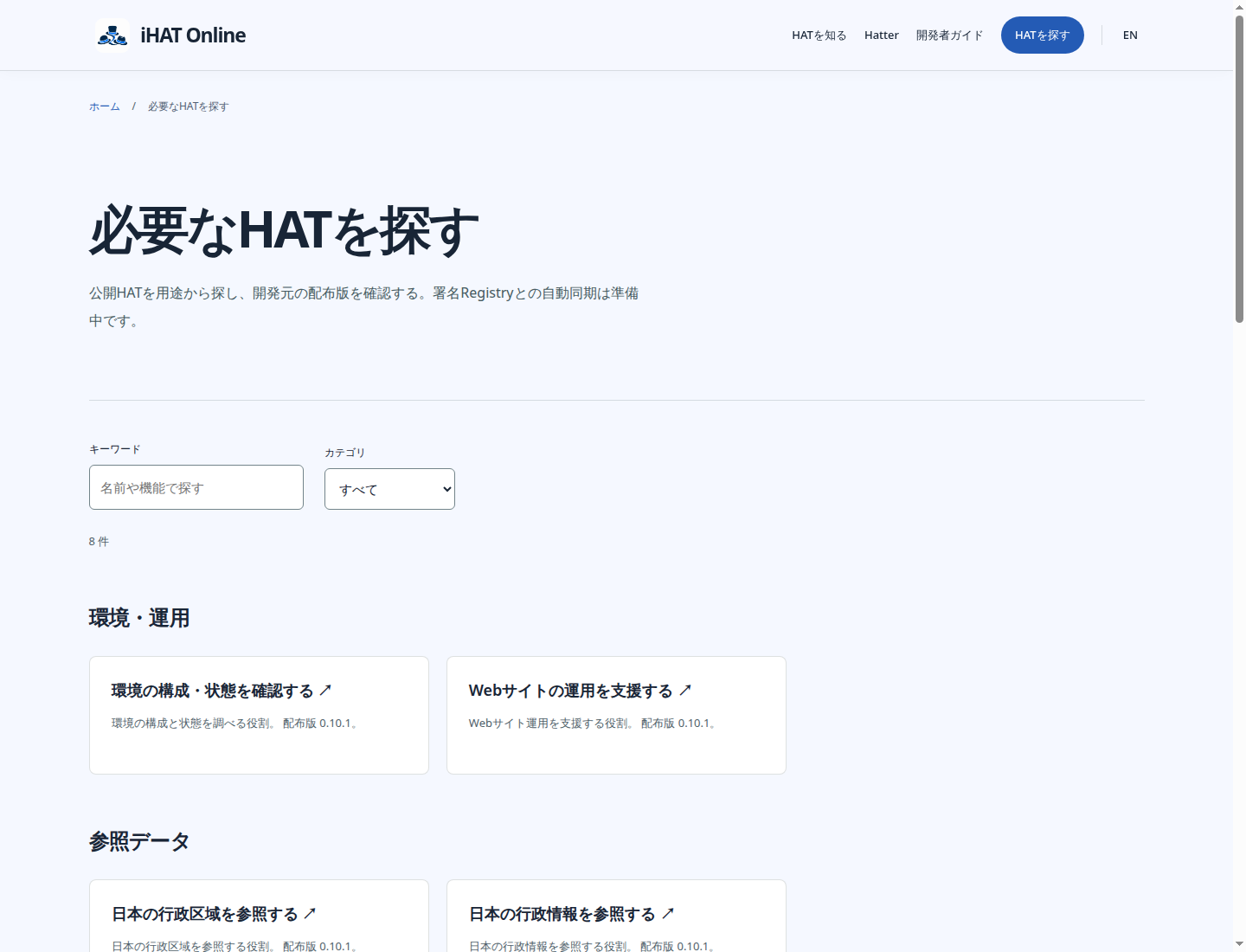Open the 環境の構成・状態を確認する card
This screenshot has width=1246, height=952.
click(x=259, y=715)
